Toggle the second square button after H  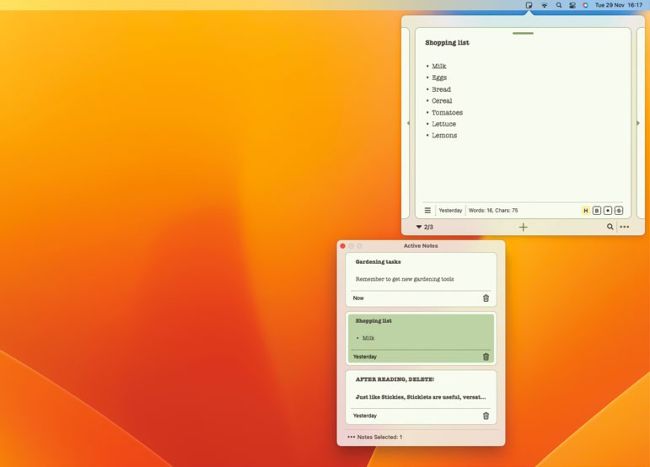click(x=608, y=210)
